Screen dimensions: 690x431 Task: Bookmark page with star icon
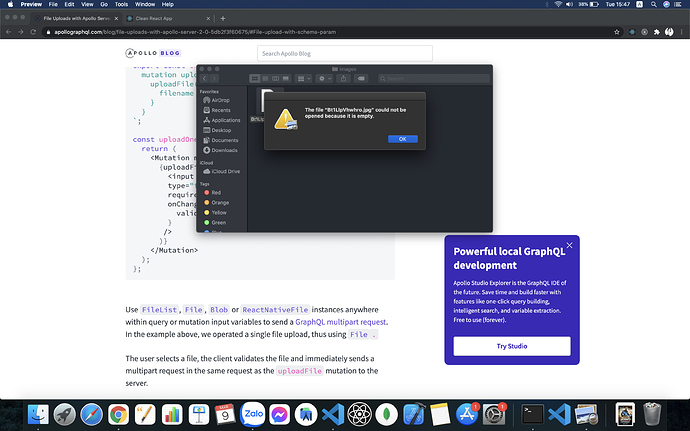click(x=617, y=32)
